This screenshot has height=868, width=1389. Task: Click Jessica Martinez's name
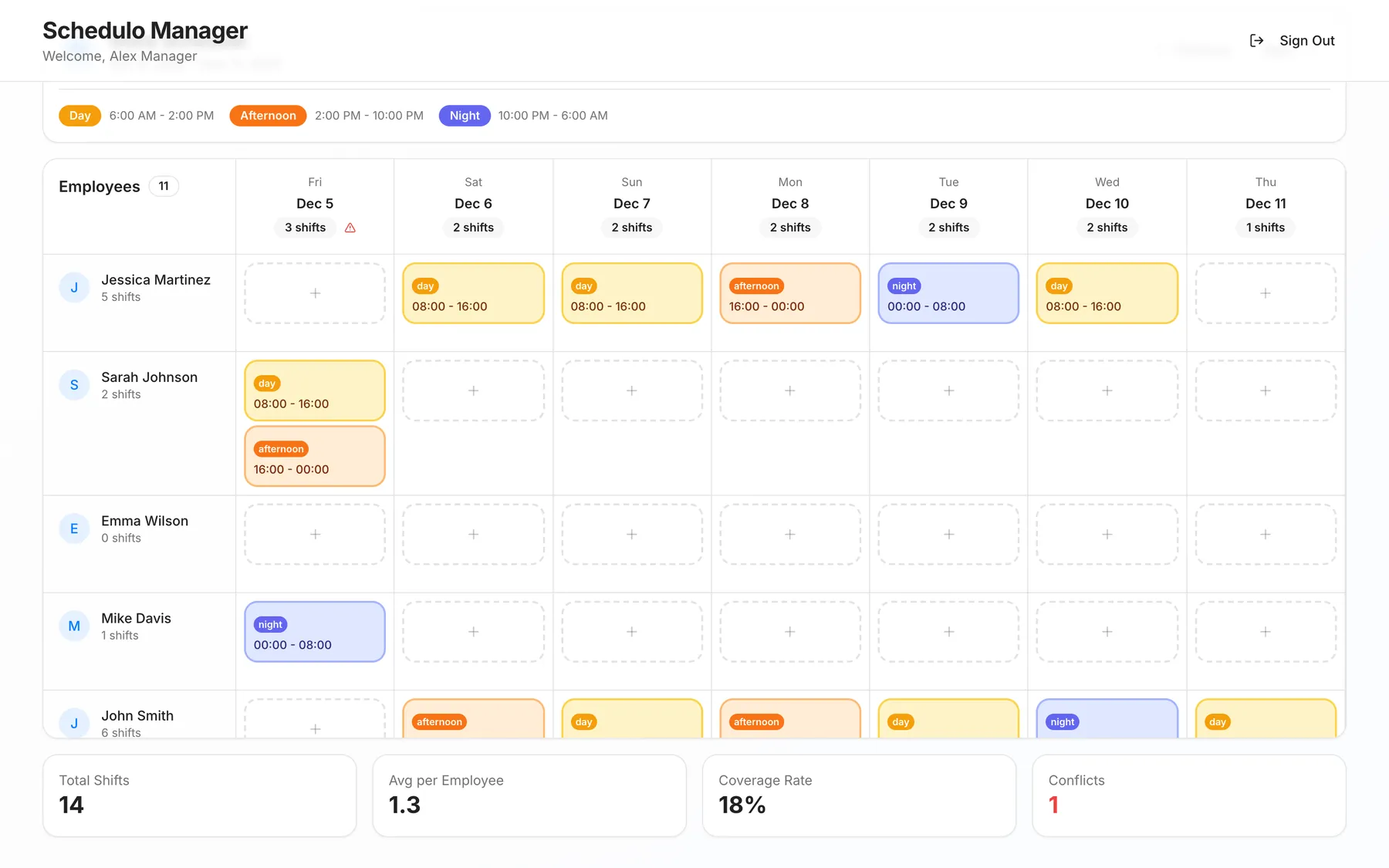coord(156,280)
